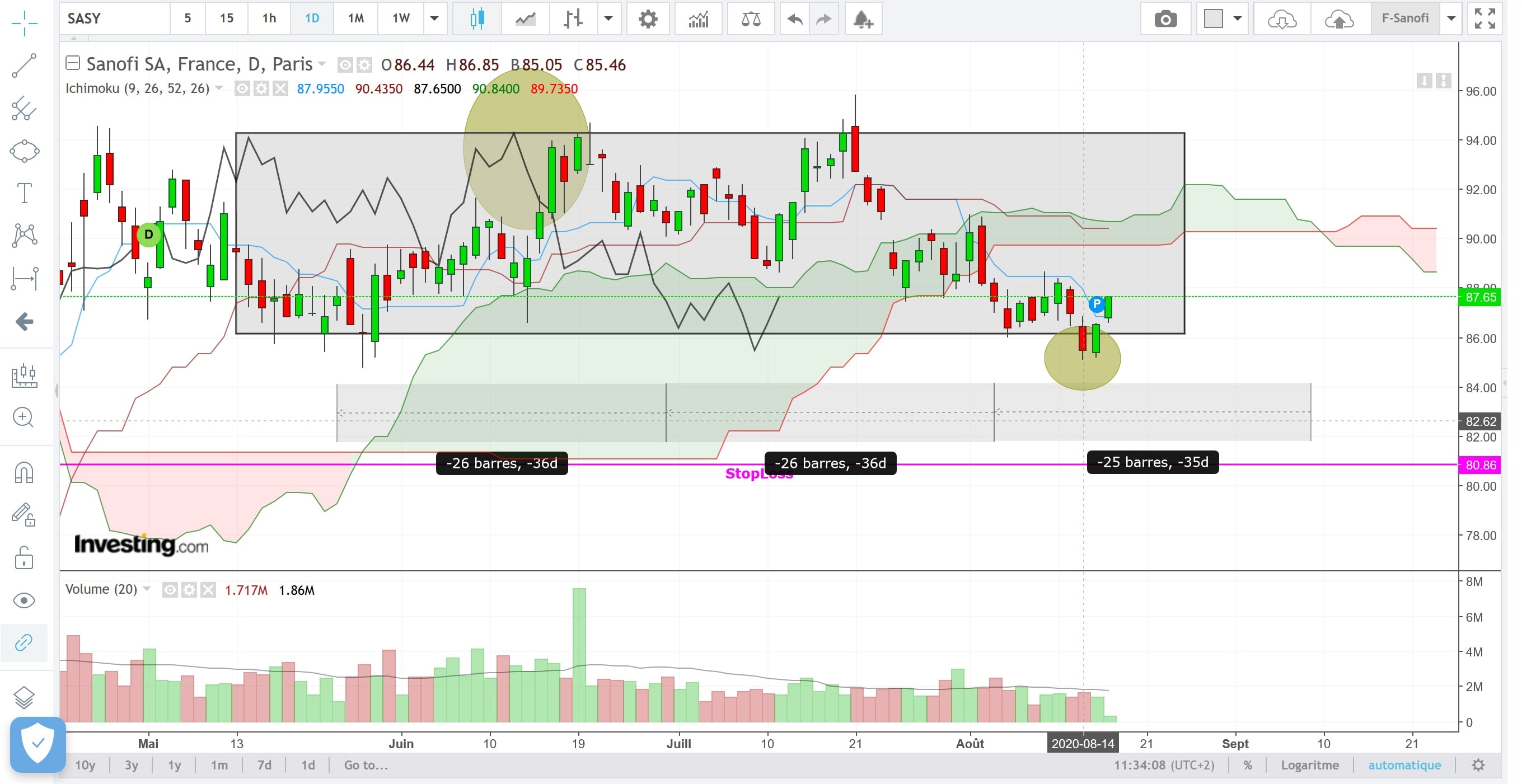Focus the SASY symbol search field
This screenshot has height=784, width=1522.
(x=115, y=18)
